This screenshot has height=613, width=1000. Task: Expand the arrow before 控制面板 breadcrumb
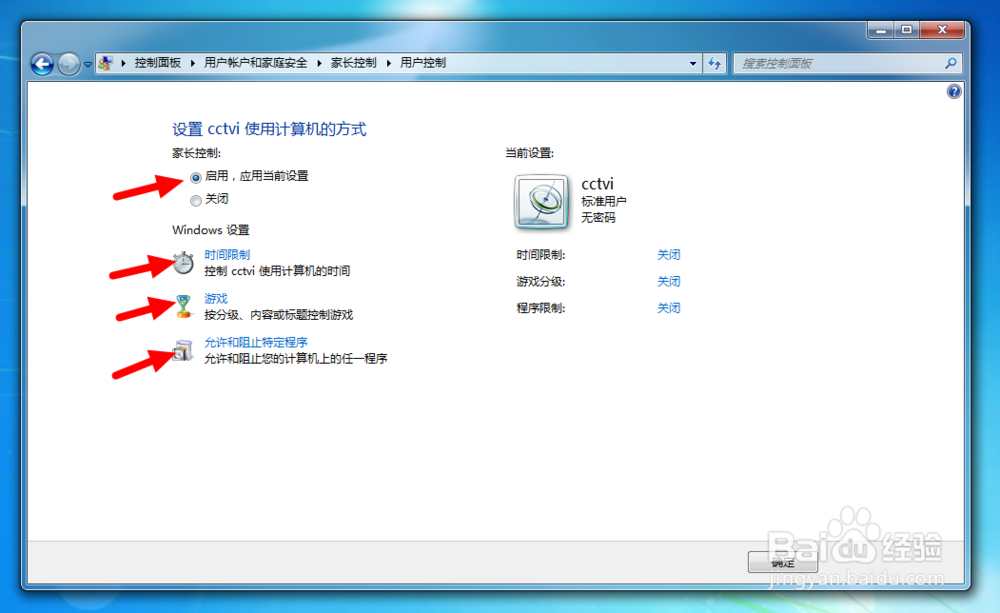[123, 63]
